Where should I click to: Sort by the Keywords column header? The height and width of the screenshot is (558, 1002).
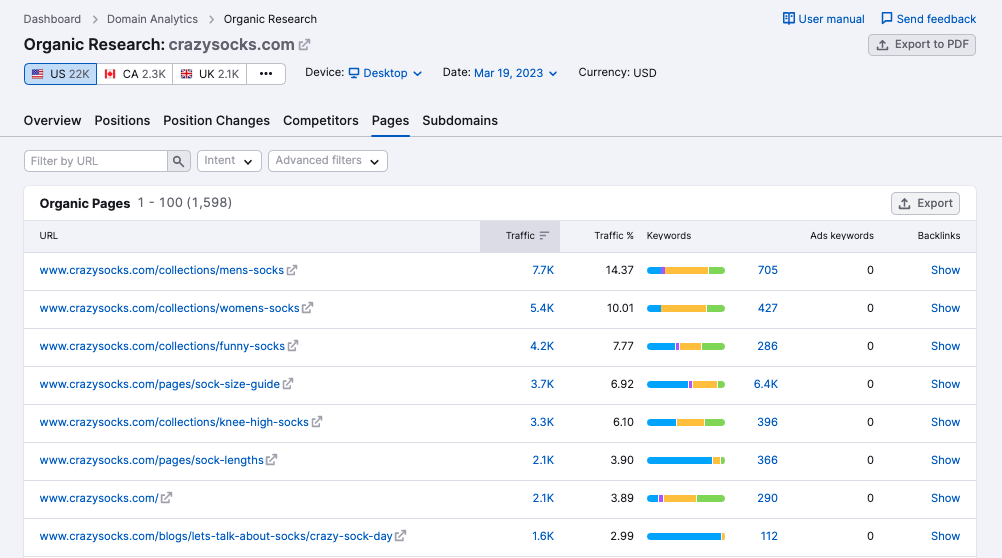coord(669,236)
